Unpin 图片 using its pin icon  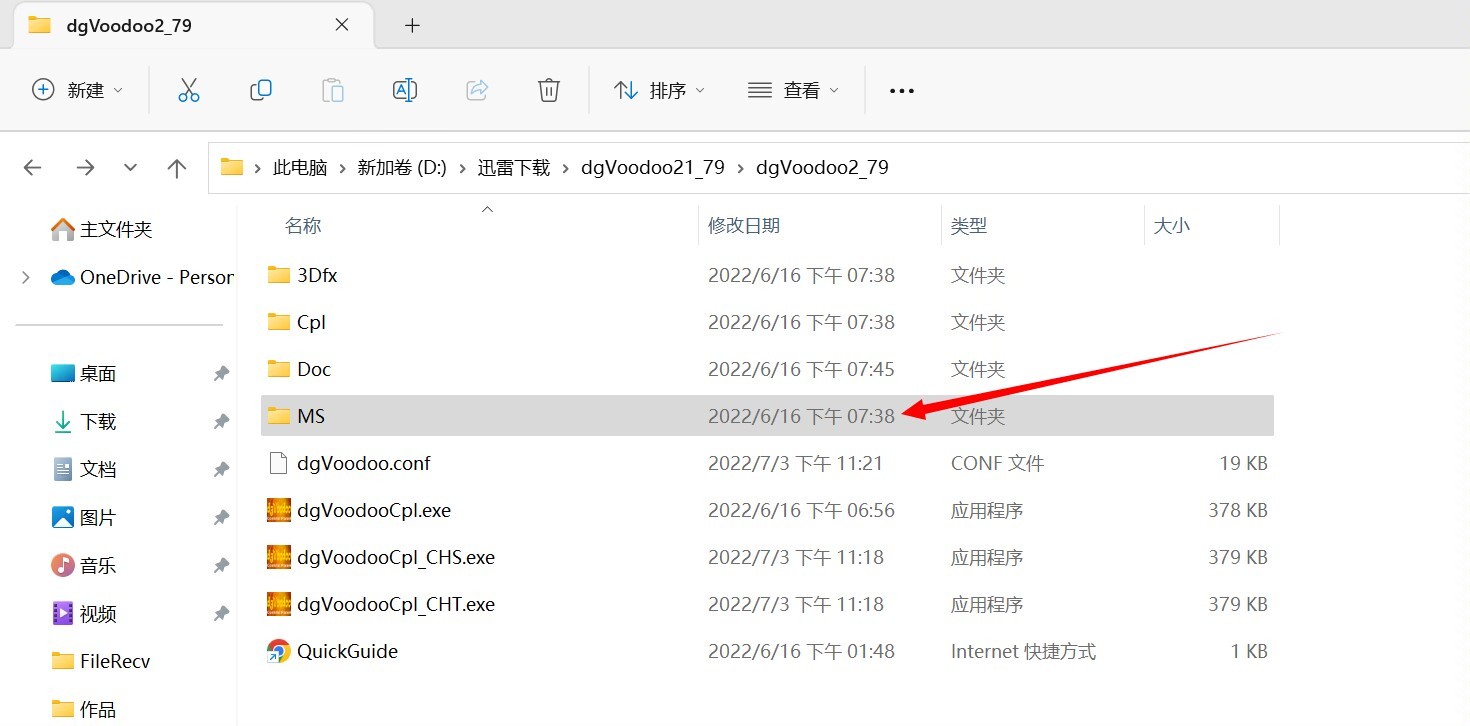pos(221,518)
